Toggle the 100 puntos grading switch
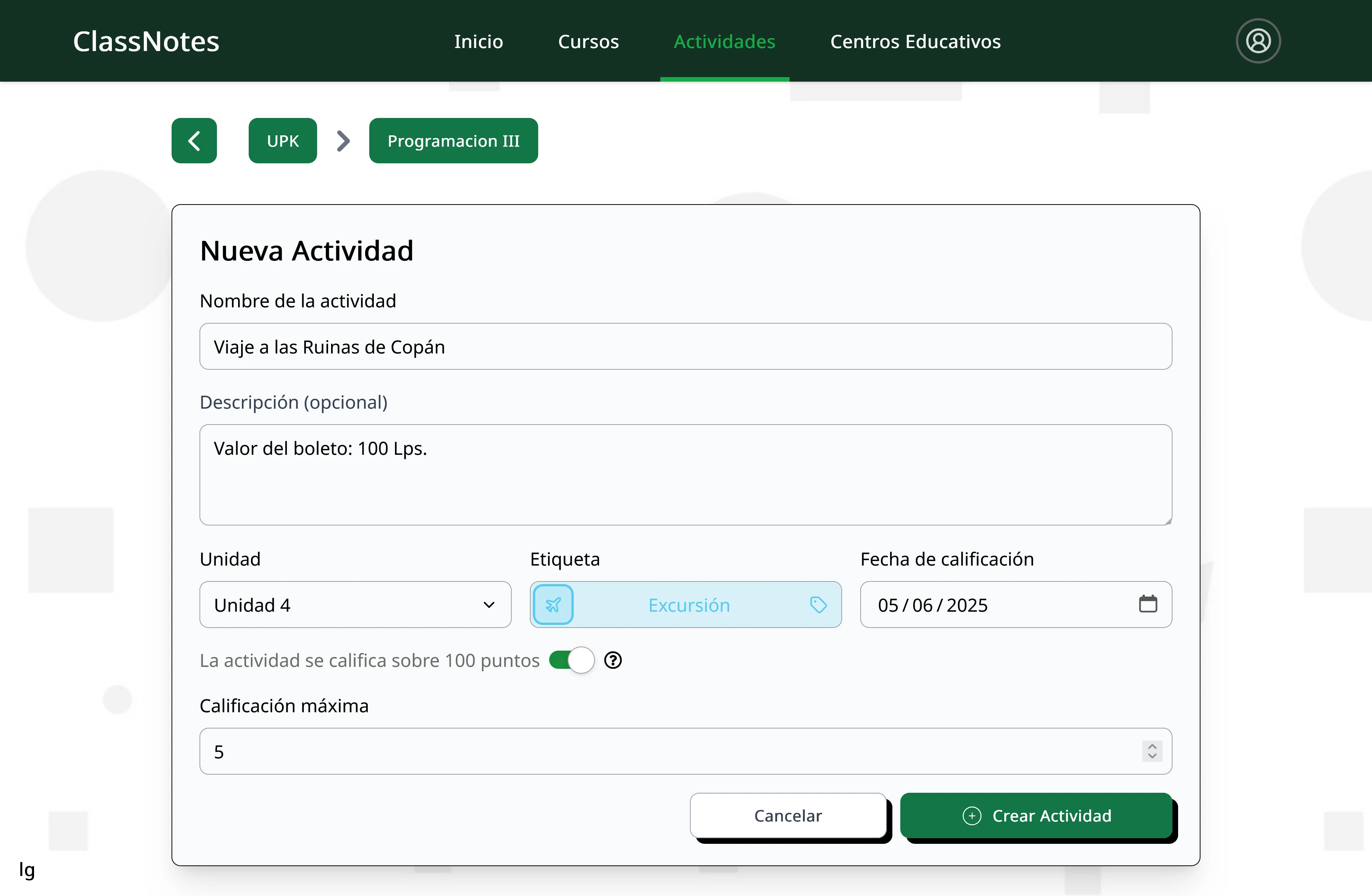Image resolution: width=1372 pixels, height=896 pixels. (x=571, y=660)
